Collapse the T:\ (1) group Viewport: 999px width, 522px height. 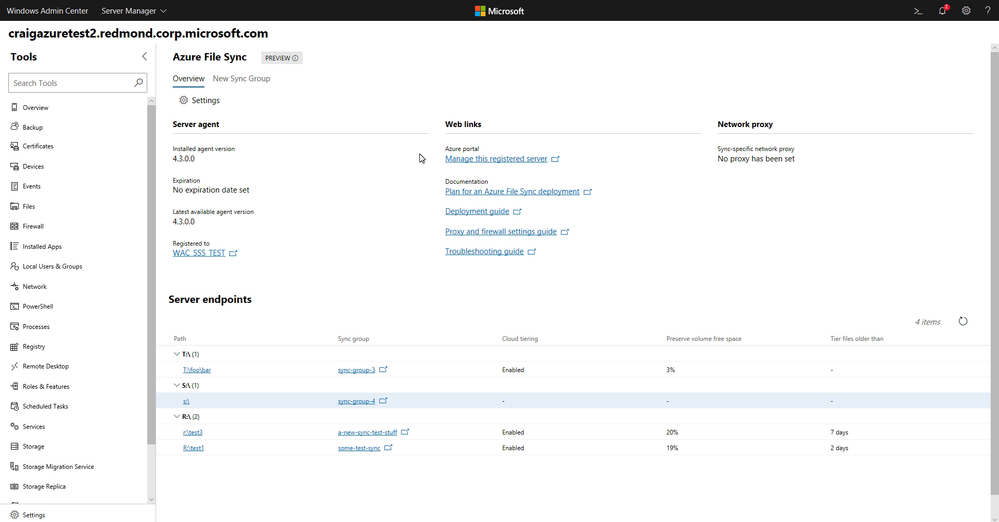coord(176,354)
